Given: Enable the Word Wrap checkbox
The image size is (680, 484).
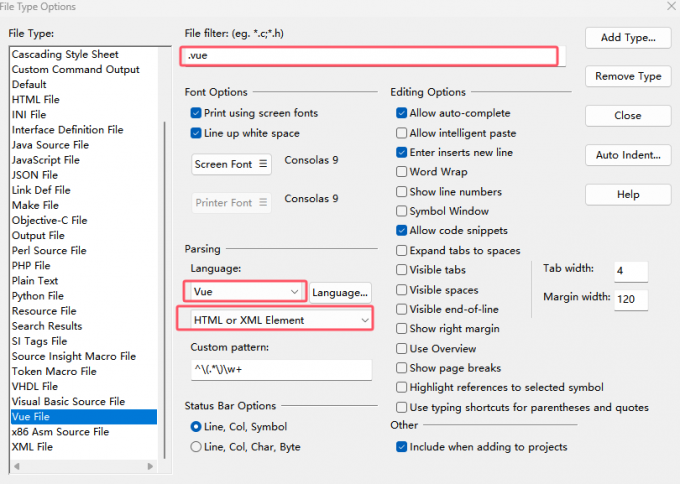Looking at the screenshot, I should (401, 172).
